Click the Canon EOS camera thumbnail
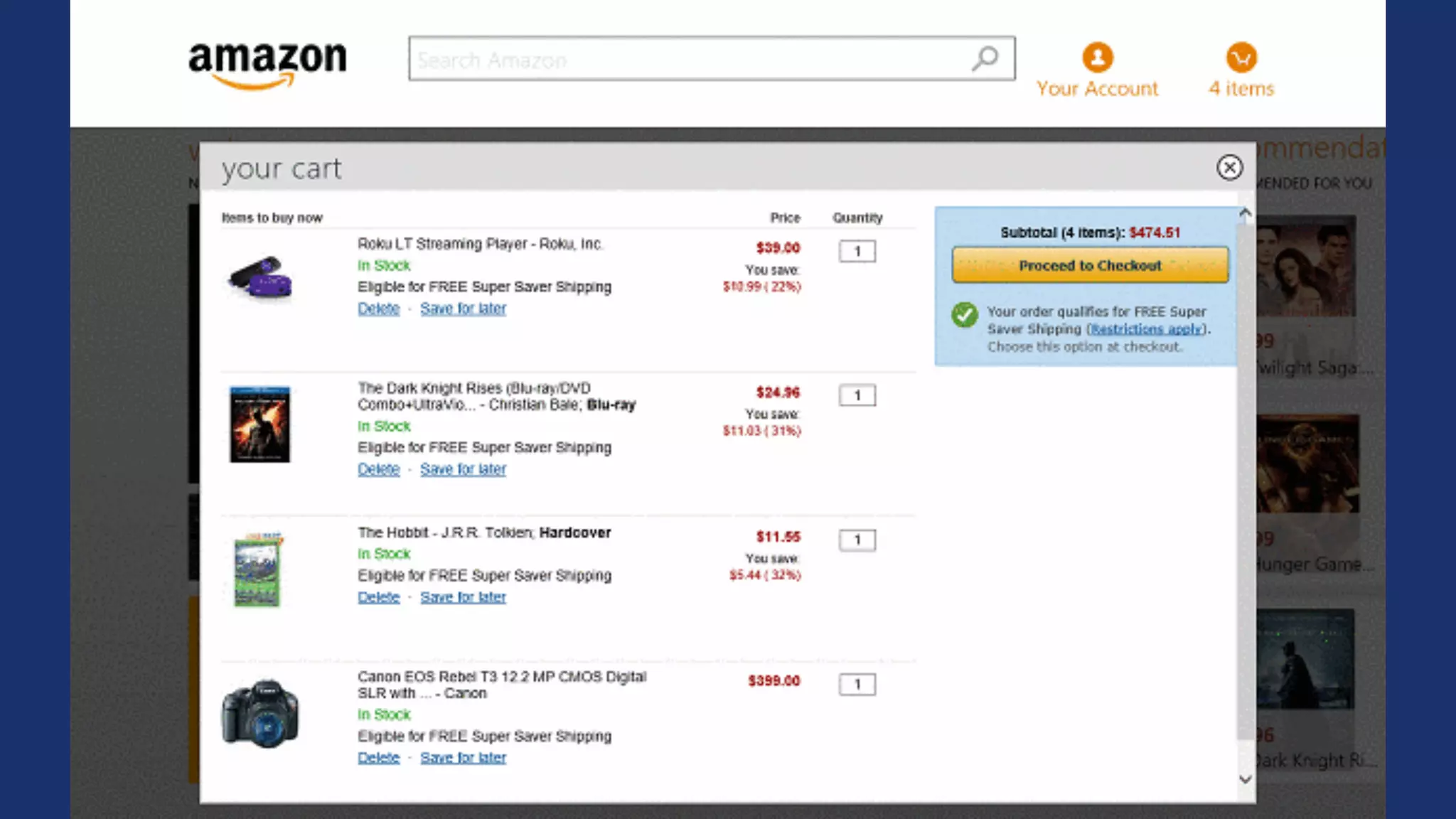Screen dimensions: 1456x819 [260, 713]
